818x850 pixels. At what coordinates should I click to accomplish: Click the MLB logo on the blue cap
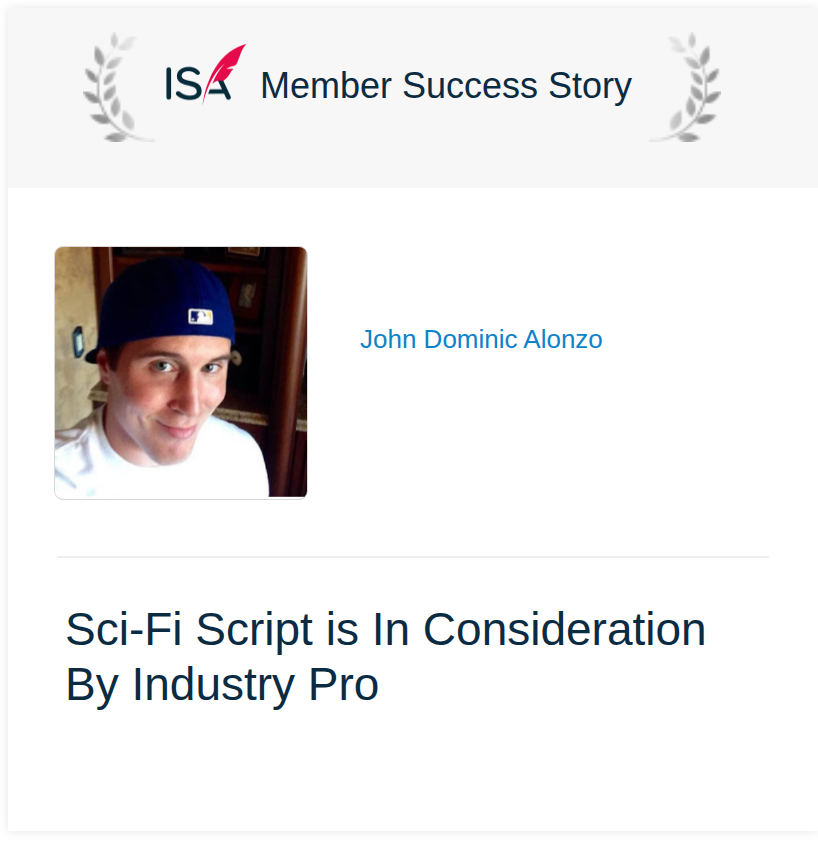(200, 316)
